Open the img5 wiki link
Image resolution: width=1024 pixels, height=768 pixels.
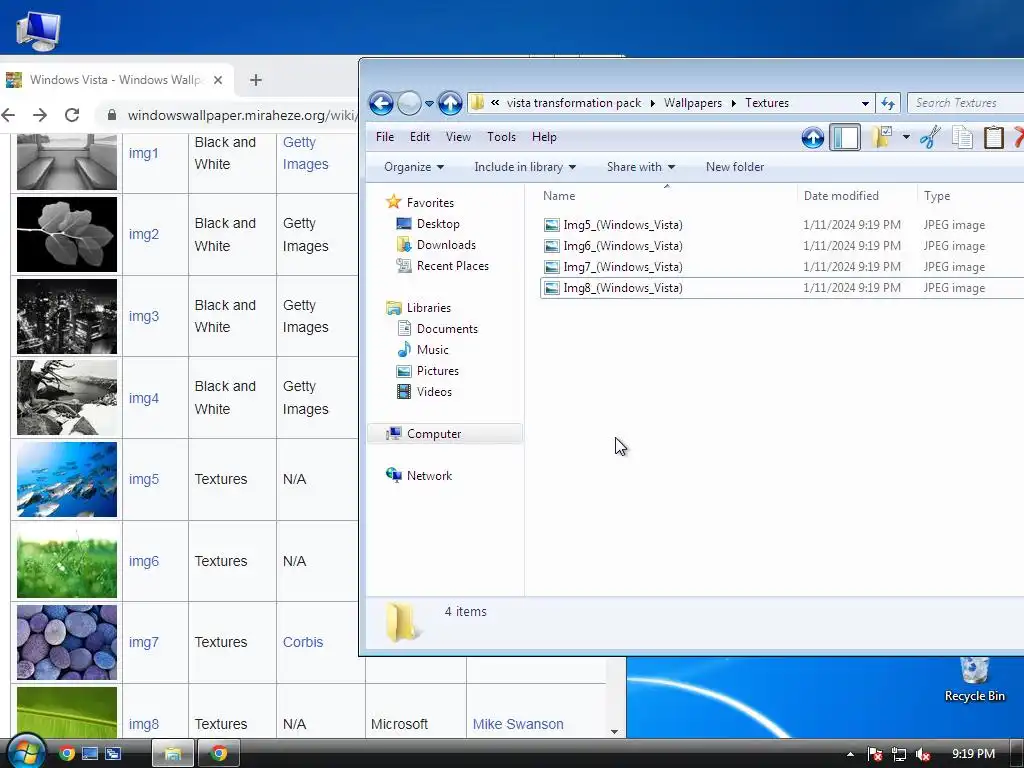click(144, 479)
